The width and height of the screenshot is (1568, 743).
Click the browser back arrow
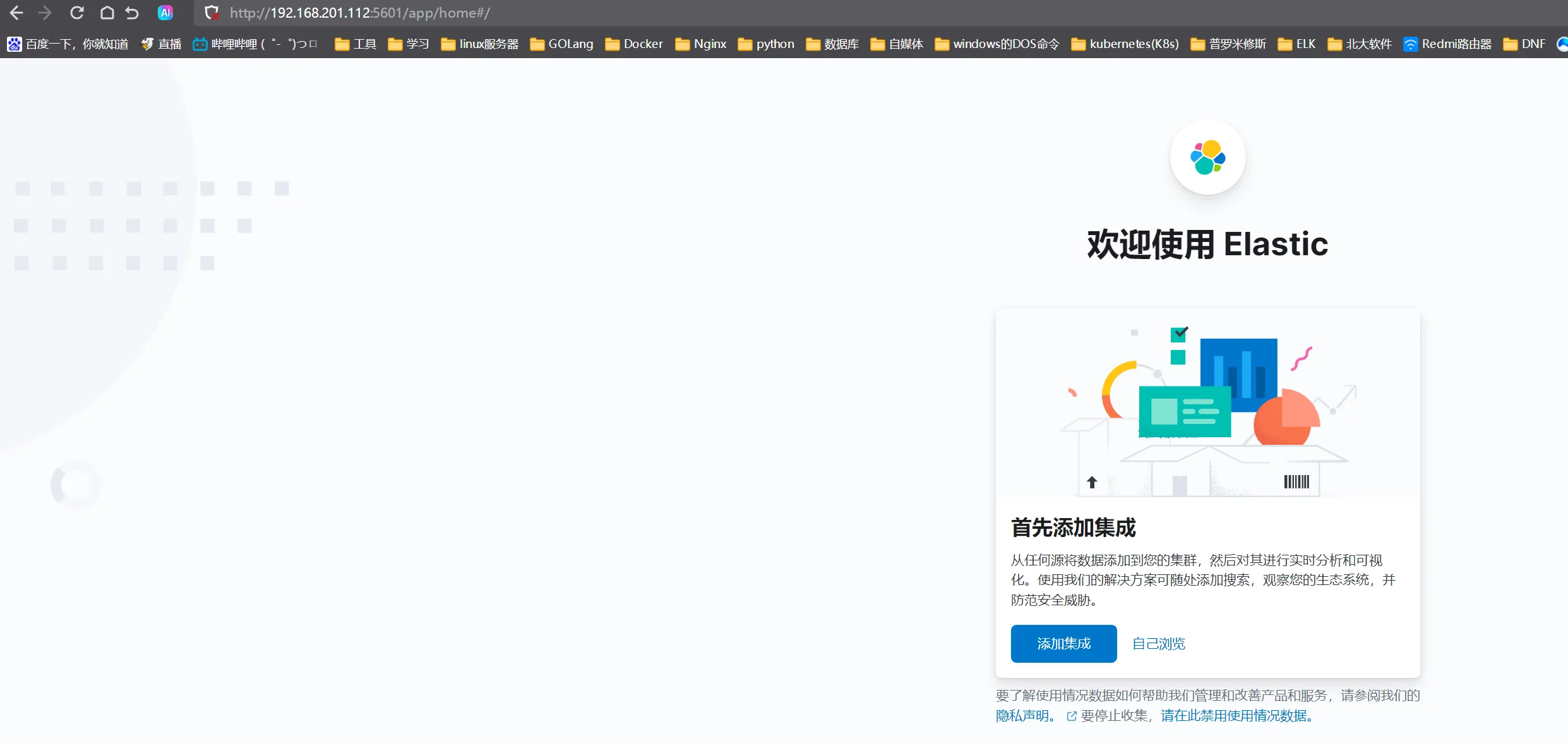point(16,13)
